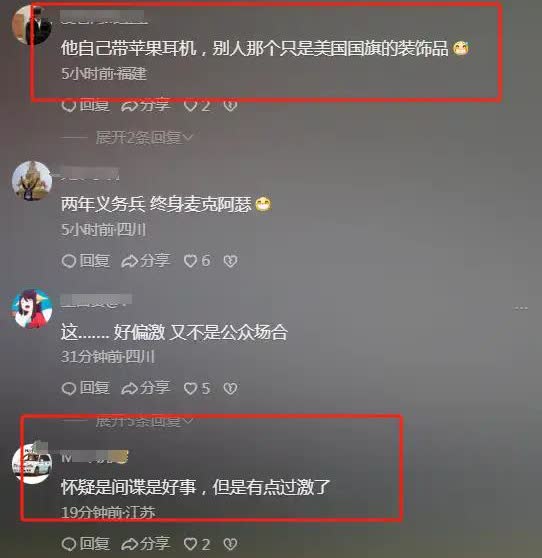Reply to the 终身麦克阿瑟 comment
Screen dimensions: 542x558
[85, 261]
